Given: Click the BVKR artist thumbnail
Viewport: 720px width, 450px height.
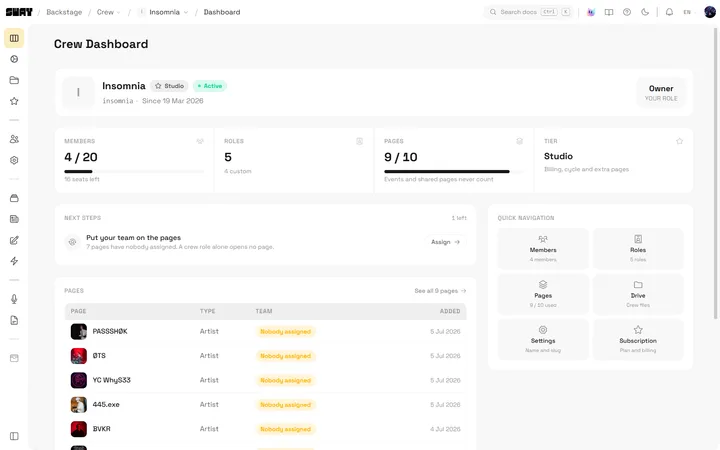Looking at the screenshot, I should pyautogui.click(x=79, y=429).
